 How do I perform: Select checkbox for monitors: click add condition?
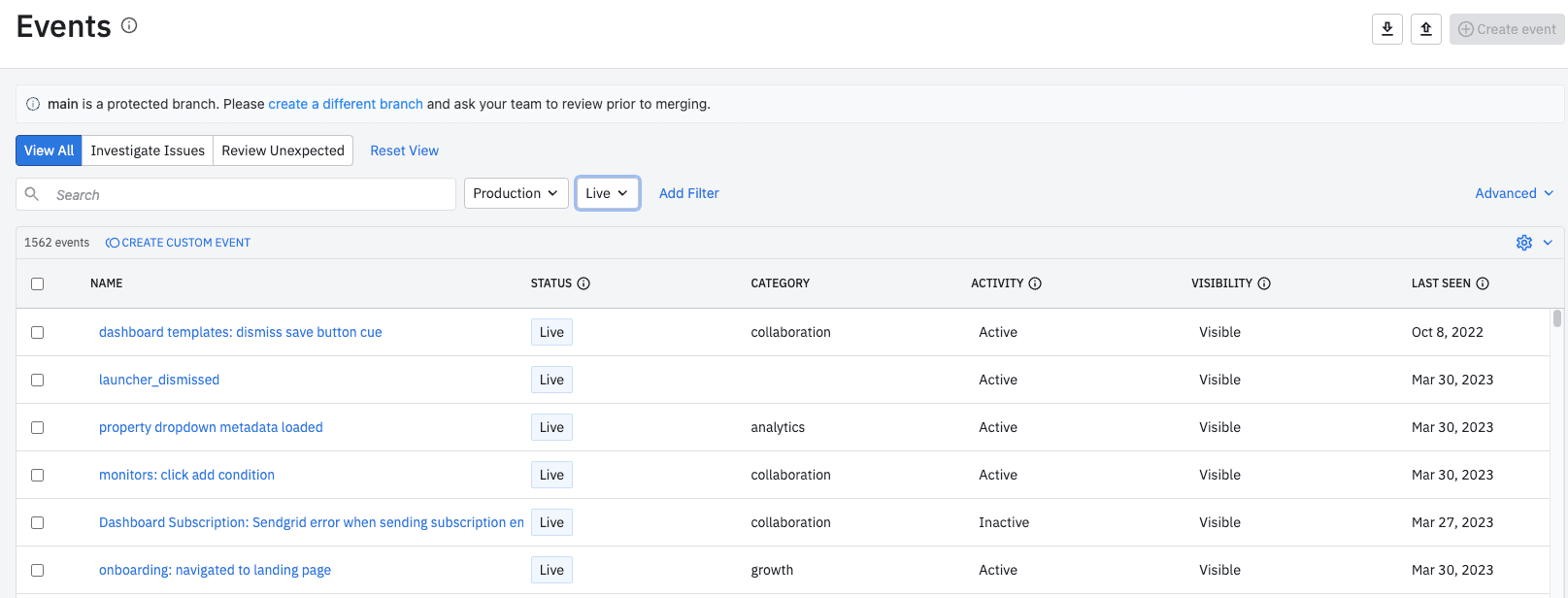[38, 475]
